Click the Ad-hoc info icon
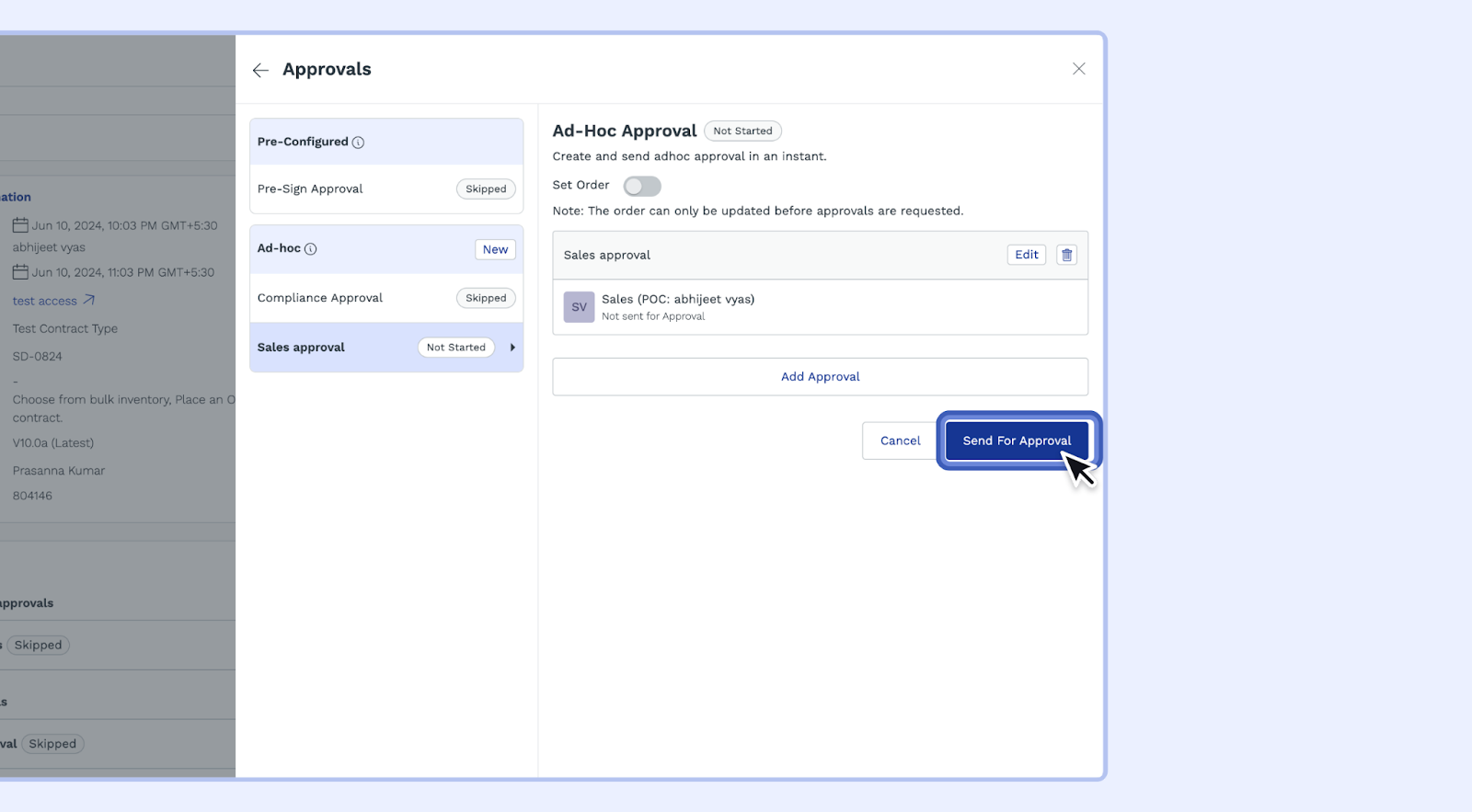The height and width of the screenshot is (812, 1472). click(311, 249)
